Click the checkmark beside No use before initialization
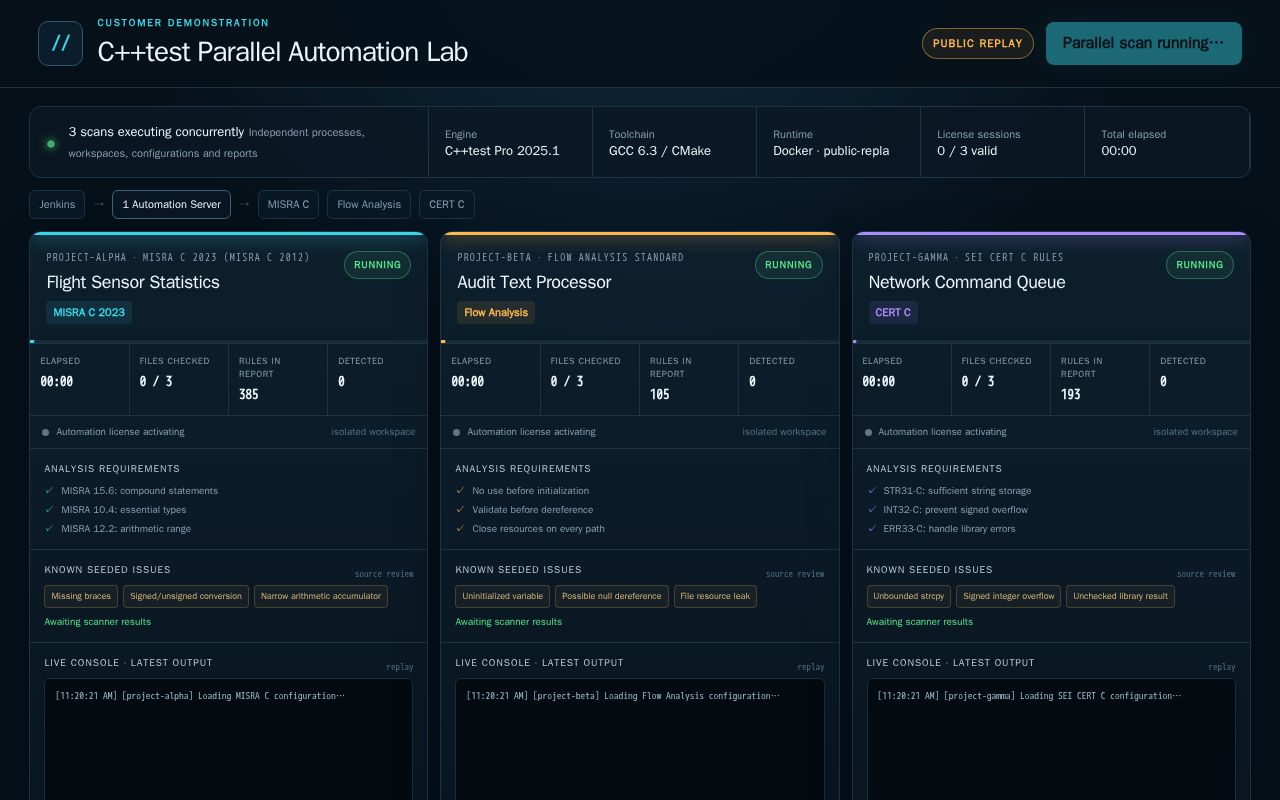Screen dimensions: 1280x800 point(460,490)
